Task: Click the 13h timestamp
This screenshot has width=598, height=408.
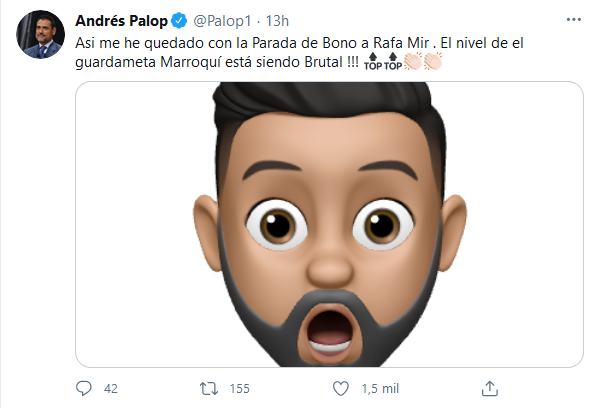Action: [x=277, y=21]
